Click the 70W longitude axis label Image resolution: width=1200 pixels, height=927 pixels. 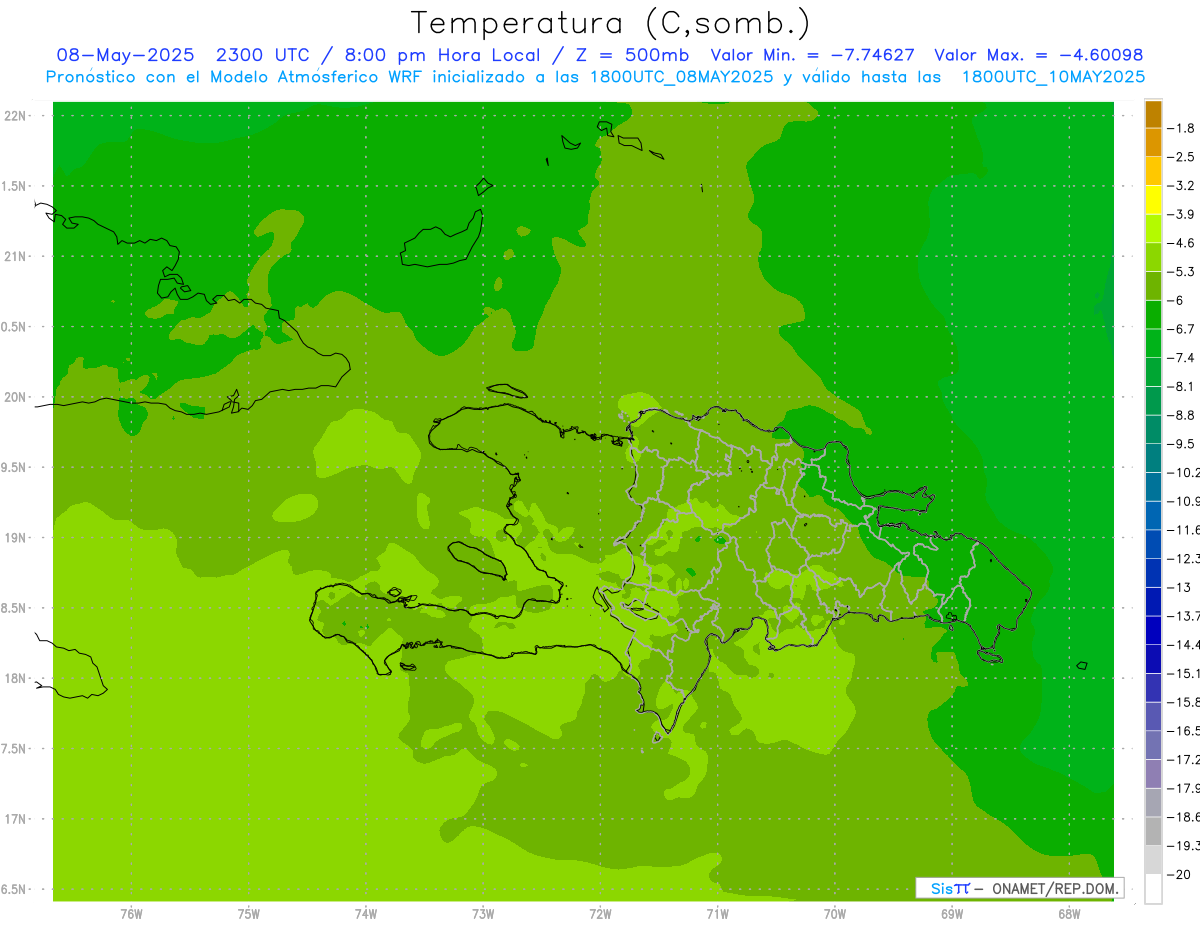835,914
